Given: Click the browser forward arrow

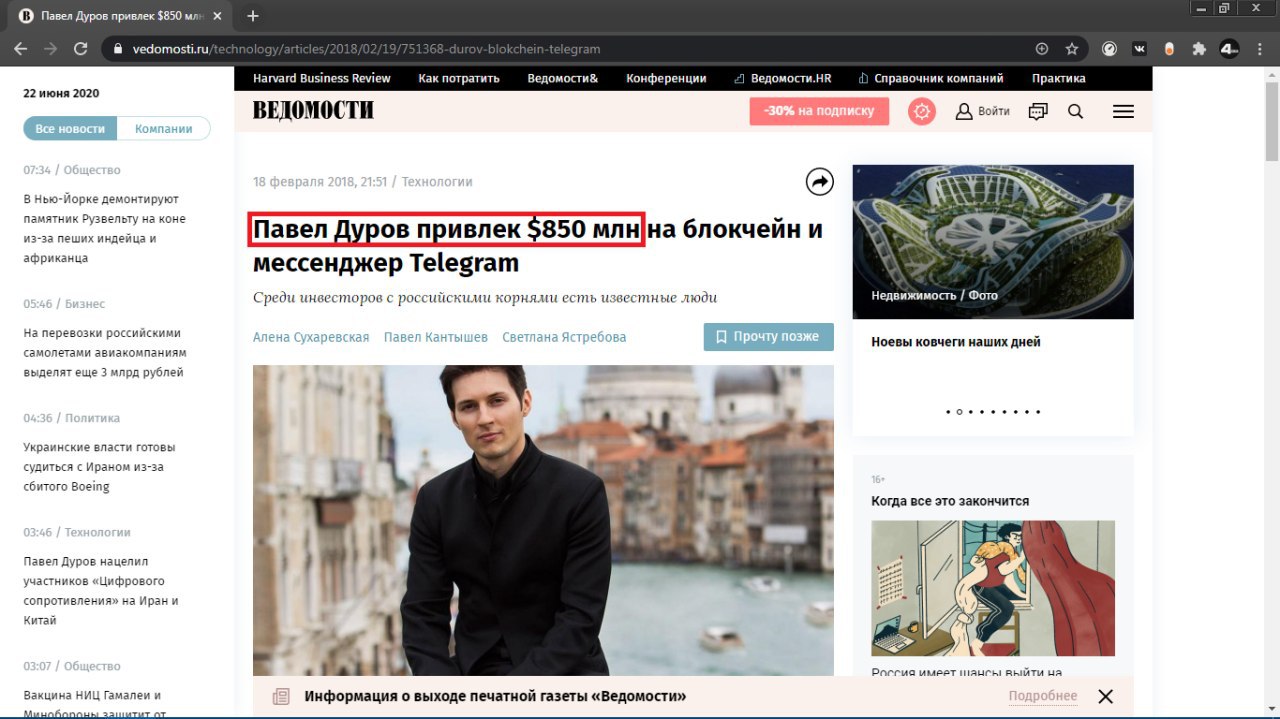Looking at the screenshot, I should coord(51,48).
